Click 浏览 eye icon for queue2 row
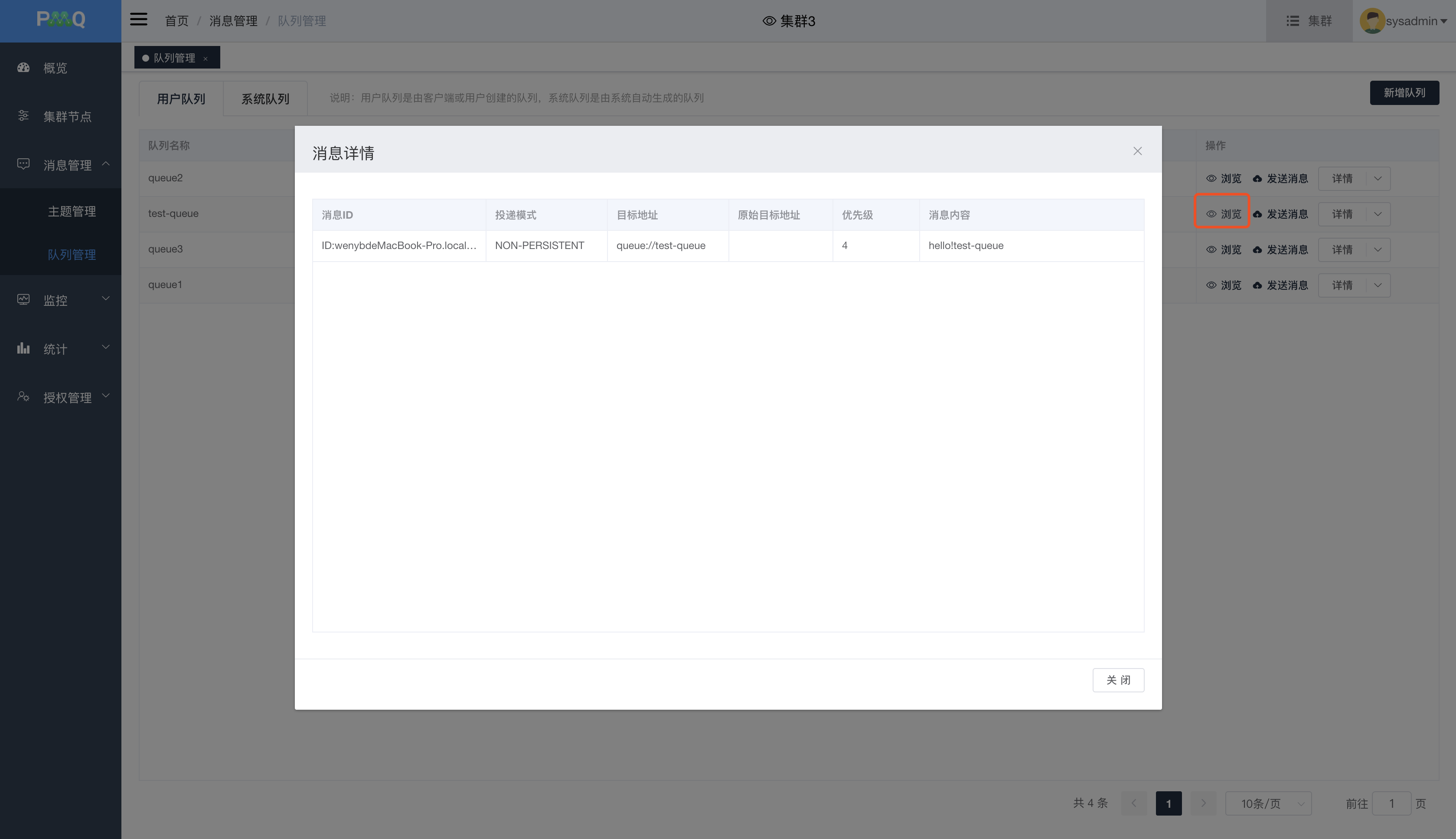This screenshot has width=1456, height=839. click(1211, 179)
